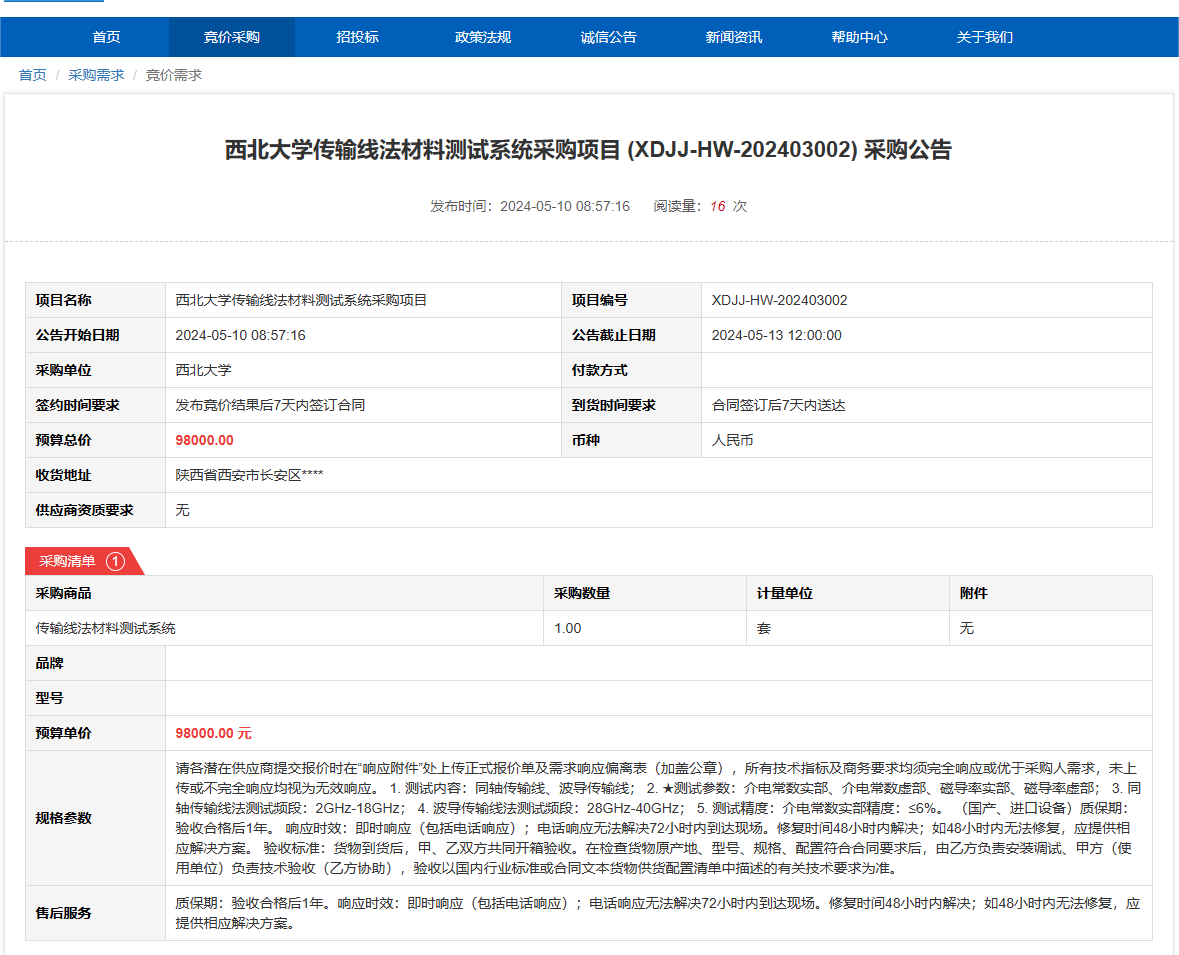Click the red 98000.00 total budget value

point(204,440)
